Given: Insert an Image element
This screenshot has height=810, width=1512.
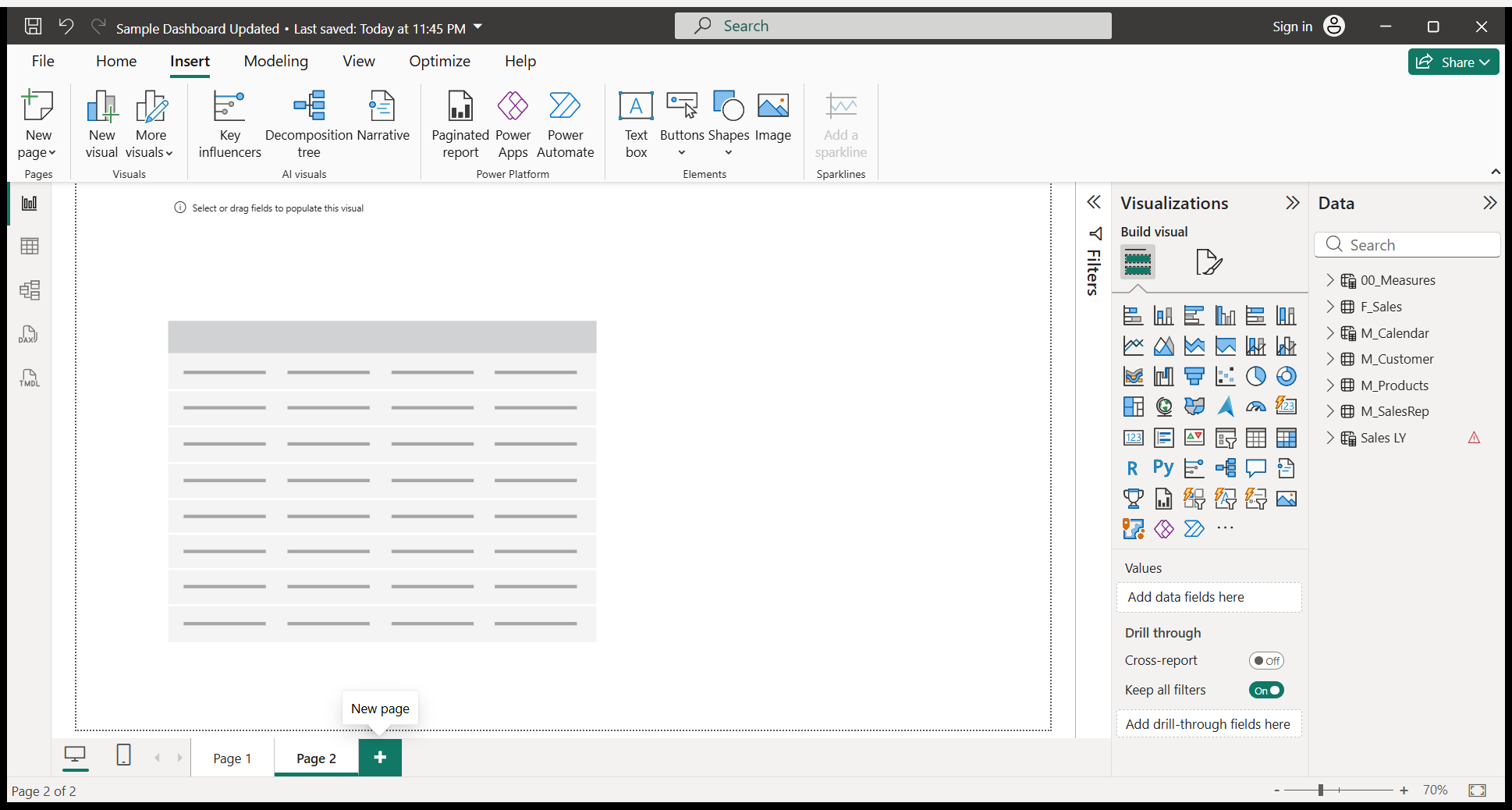Looking at the screenshot, I should (x=772, y=117).
